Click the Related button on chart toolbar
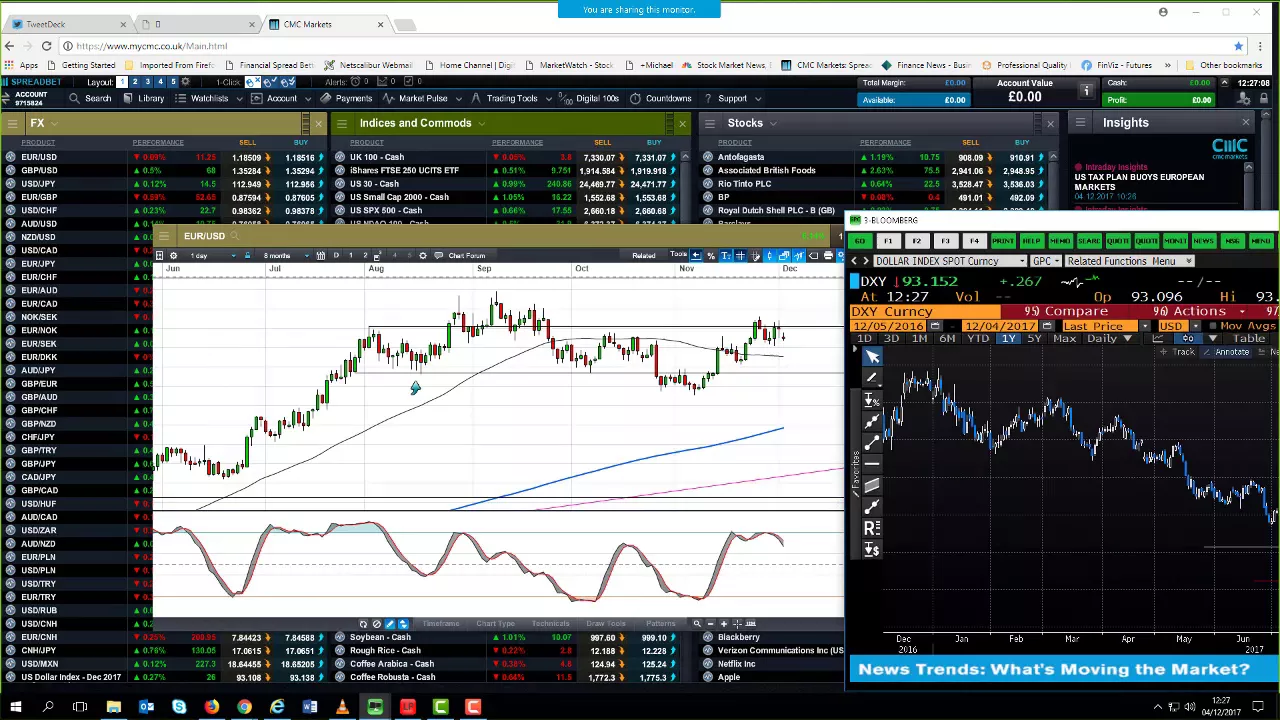Screen dimensions: 1280x720 click(x=644, y=256)
